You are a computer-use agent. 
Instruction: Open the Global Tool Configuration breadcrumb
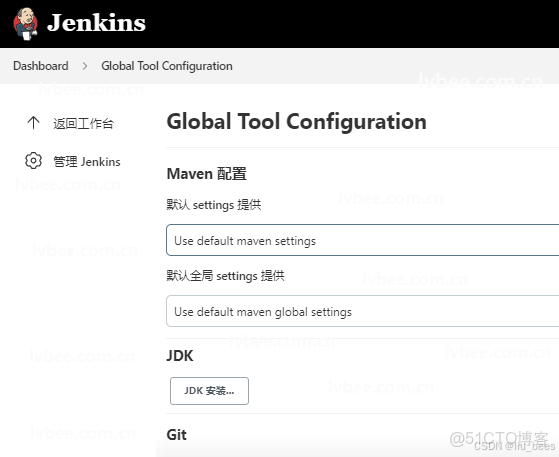point(167,66)
